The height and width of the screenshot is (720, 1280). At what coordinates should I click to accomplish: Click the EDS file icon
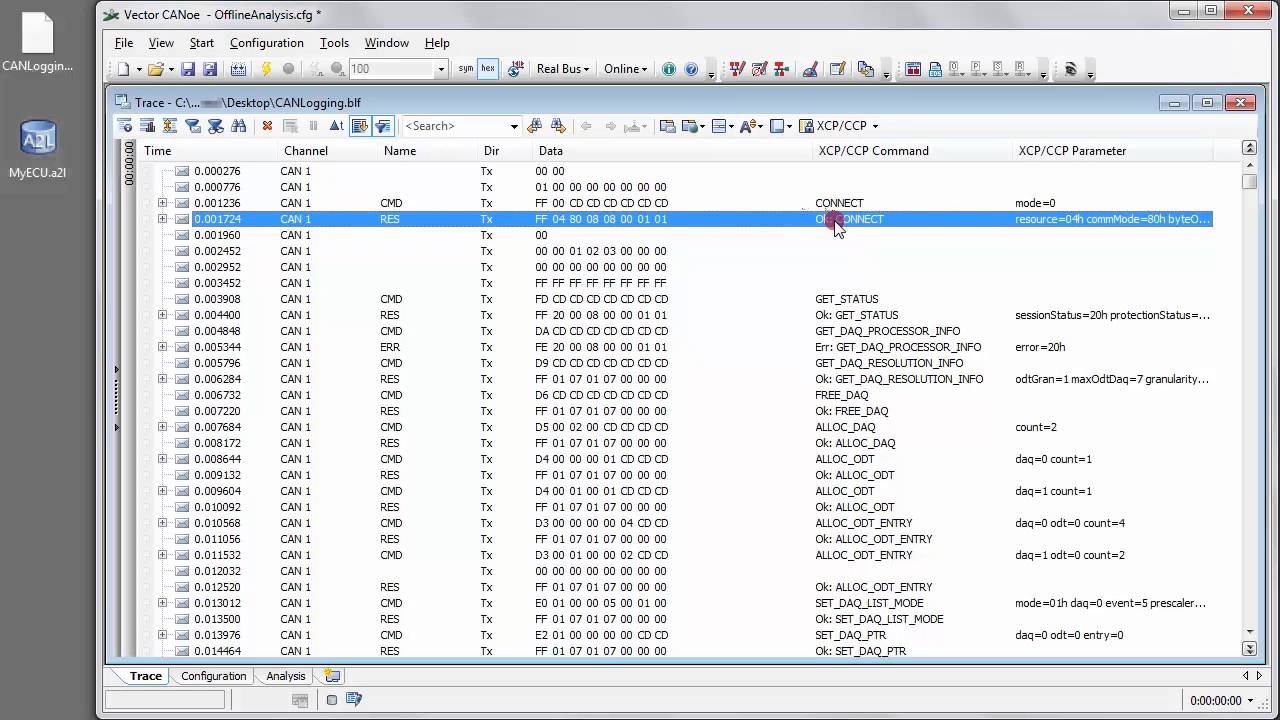click(x=936, y=69)
